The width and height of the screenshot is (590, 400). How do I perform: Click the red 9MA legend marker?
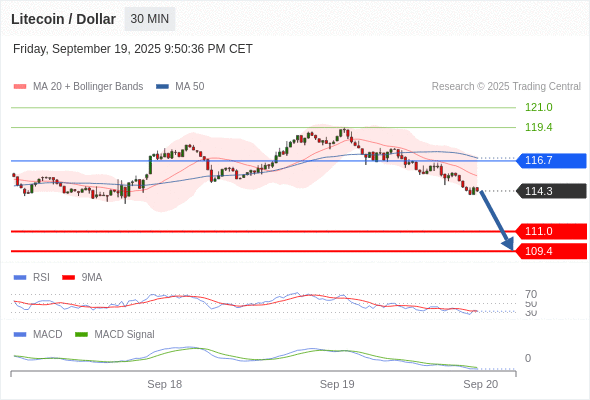tap(68, 278)
